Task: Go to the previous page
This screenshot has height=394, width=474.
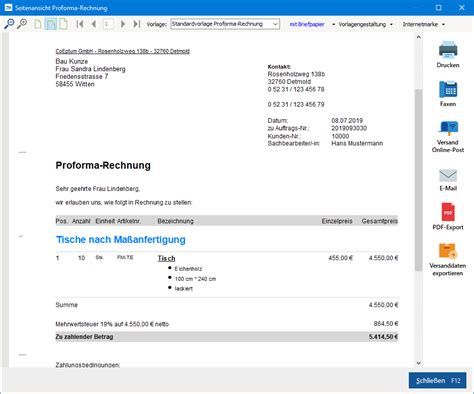Action: pyautogui.click(x=94, y=24)
